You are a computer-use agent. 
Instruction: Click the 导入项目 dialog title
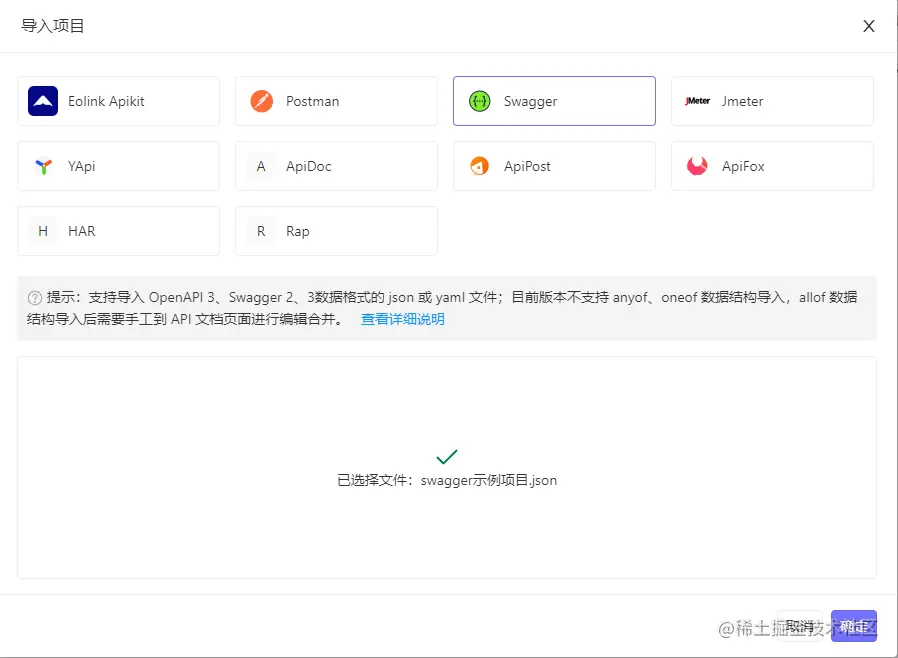point(53,26)
